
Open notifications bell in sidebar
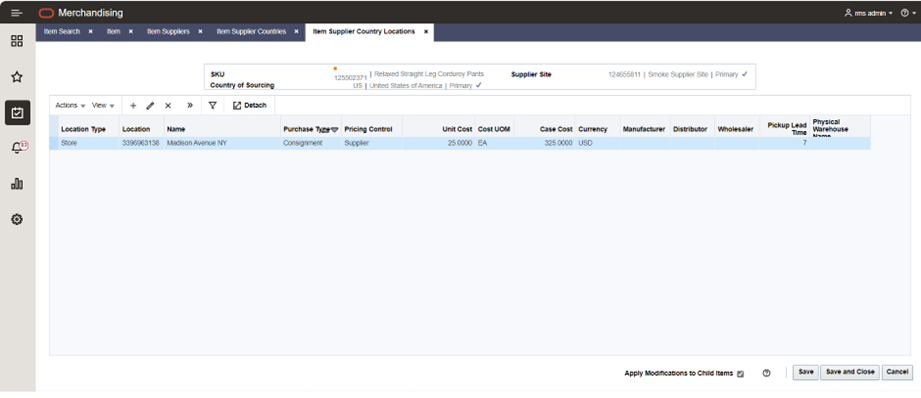click(18, 148)
